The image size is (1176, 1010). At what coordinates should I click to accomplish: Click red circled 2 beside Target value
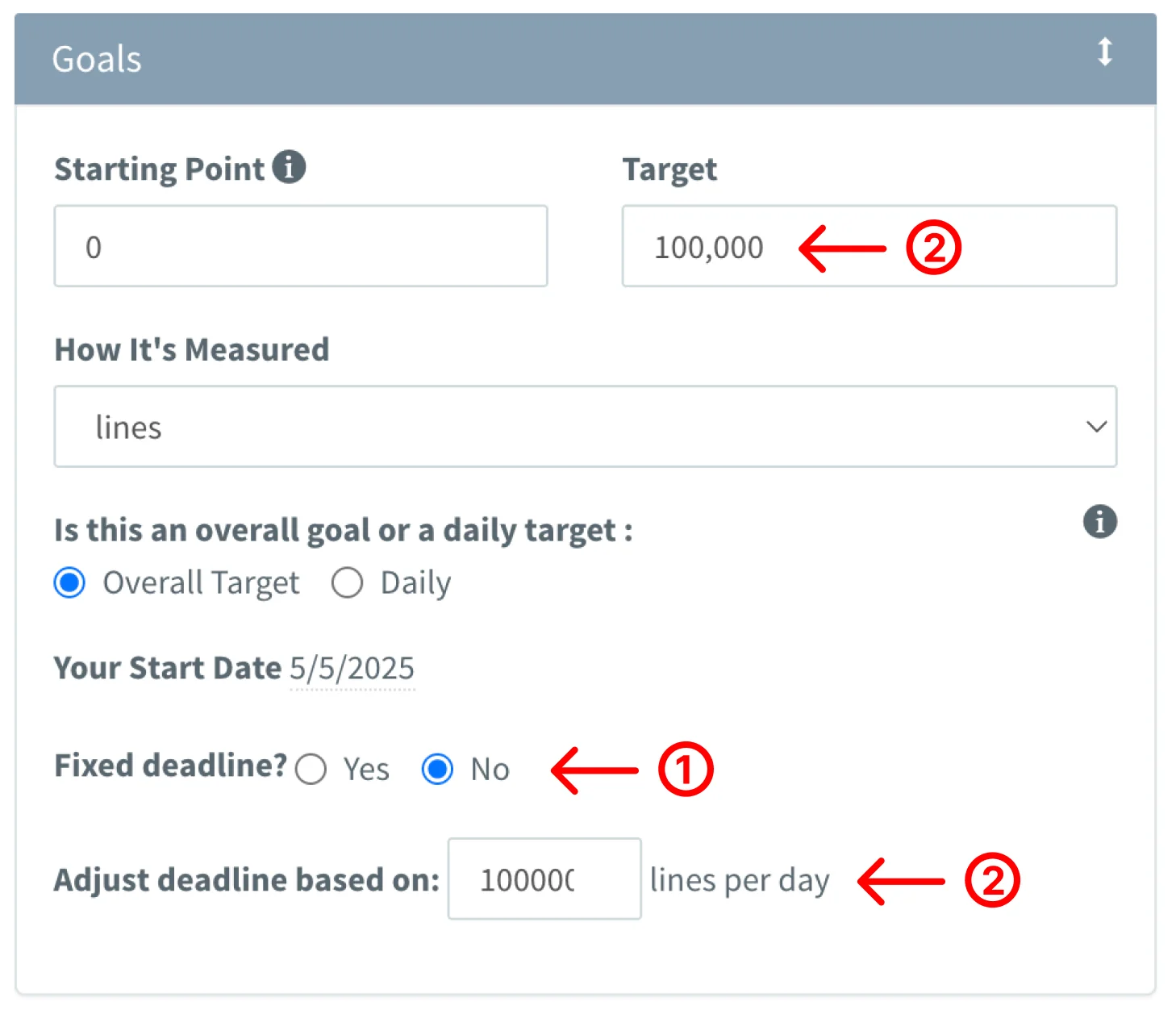tap(933, 248)
